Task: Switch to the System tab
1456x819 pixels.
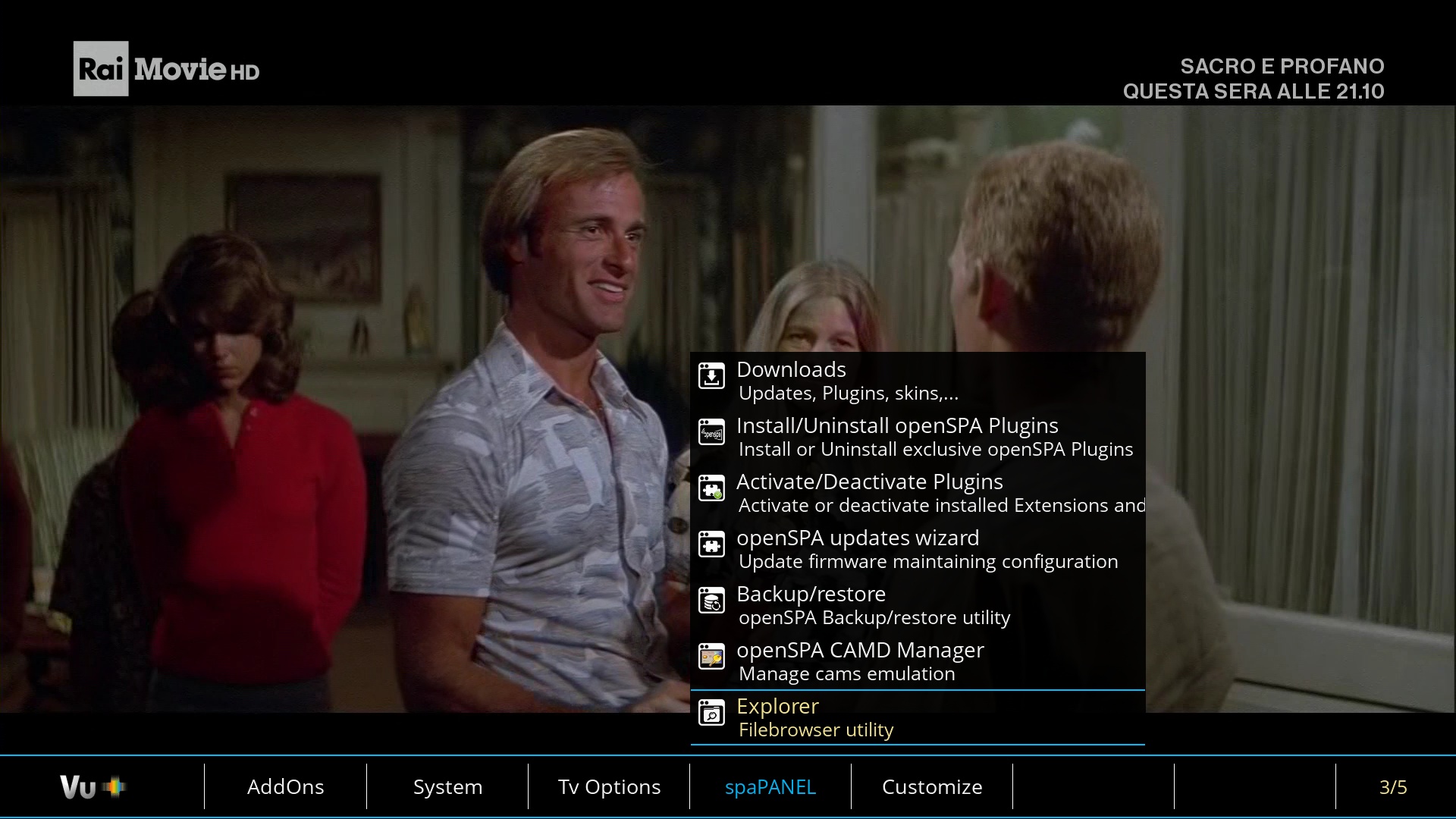Action: pos(447,787)
